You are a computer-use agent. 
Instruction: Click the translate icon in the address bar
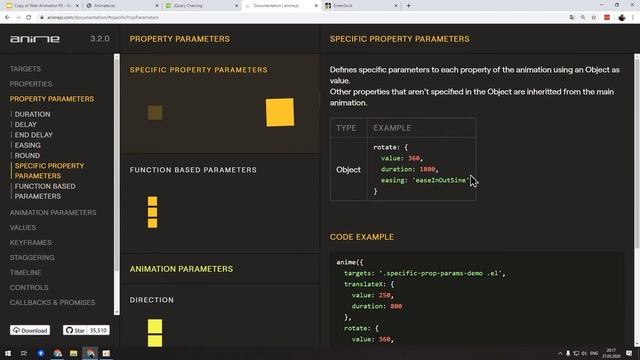pos(572,18)
